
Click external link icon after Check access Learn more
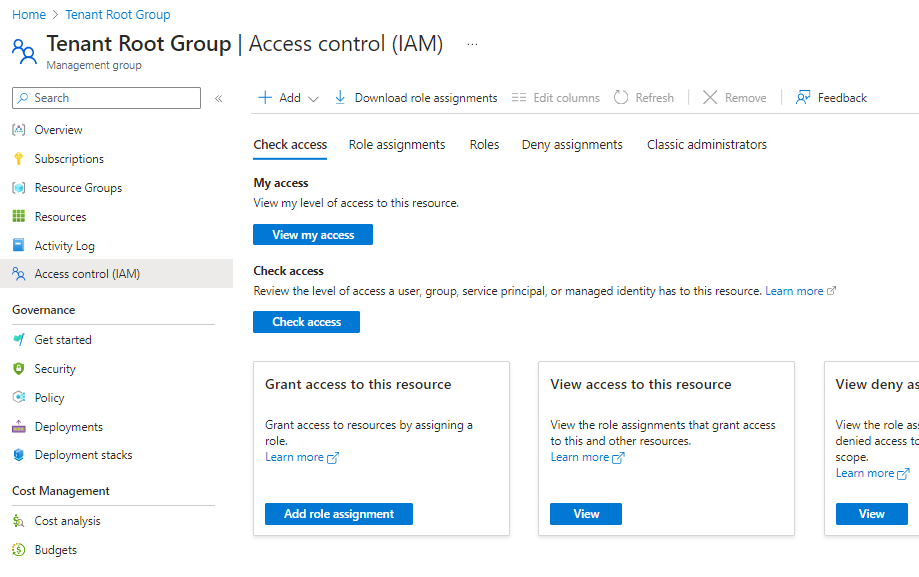point(831,290)
